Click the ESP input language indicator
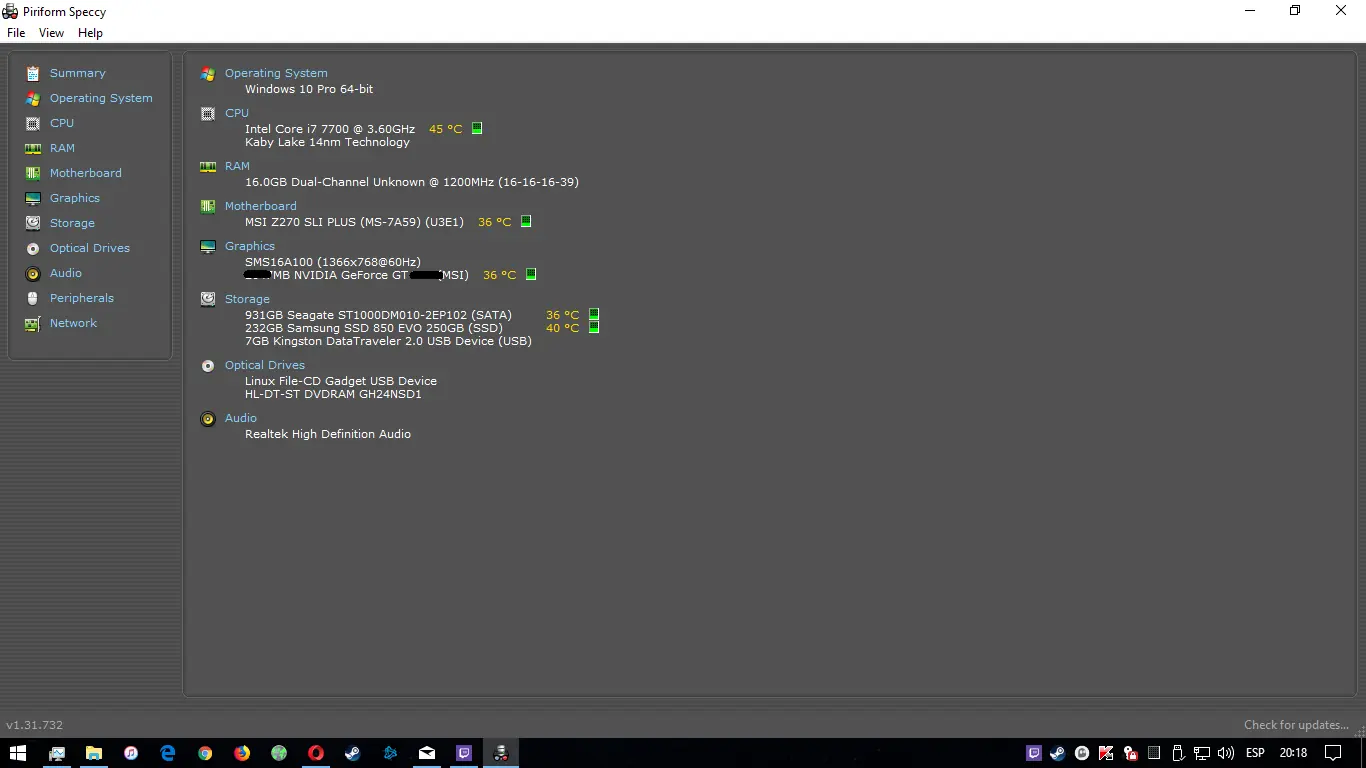This screenshot has width=1366, height=768. [x=1255, y=753]
